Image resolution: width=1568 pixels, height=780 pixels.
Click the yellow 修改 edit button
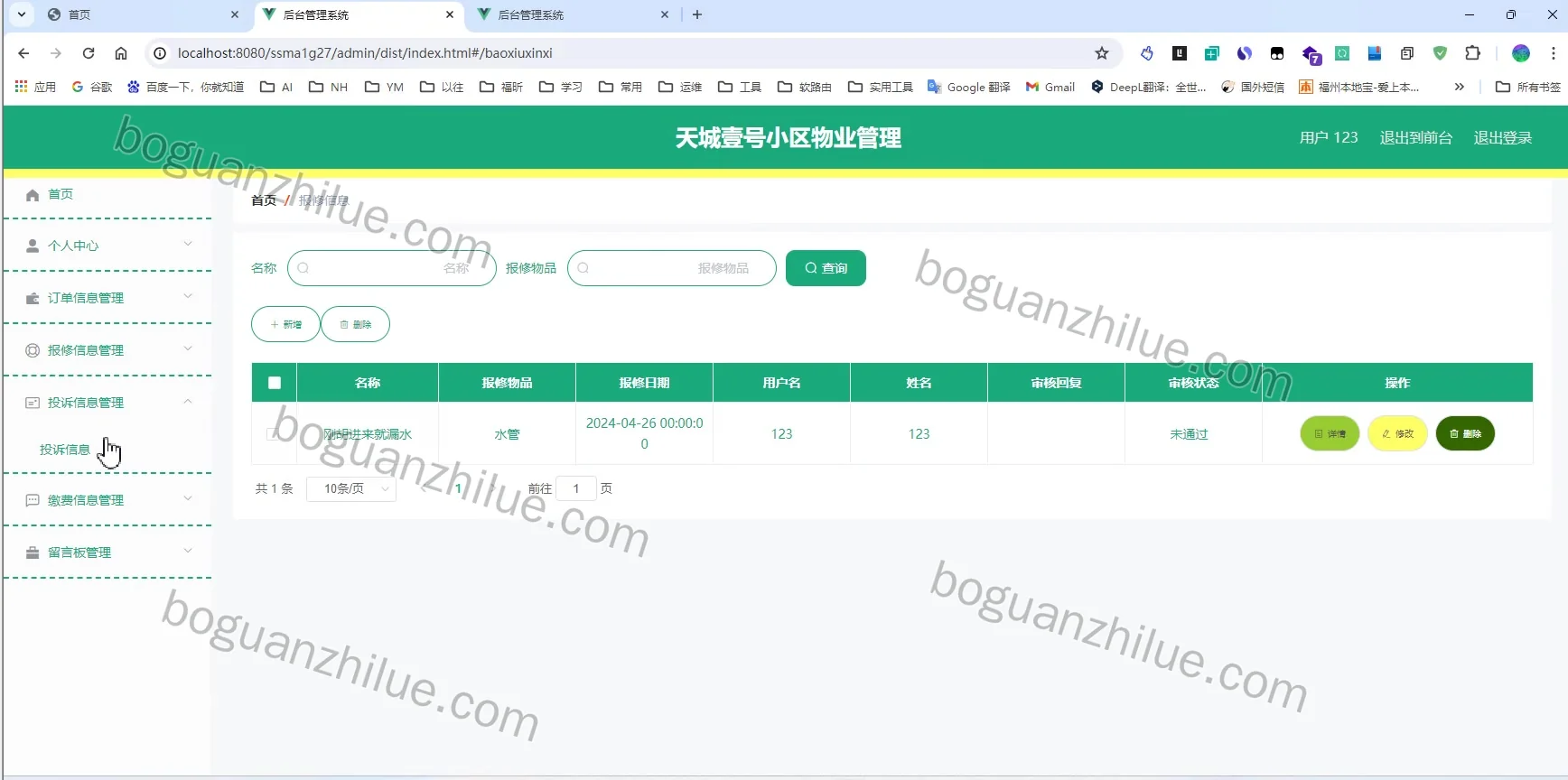(x=1397, y=433)
